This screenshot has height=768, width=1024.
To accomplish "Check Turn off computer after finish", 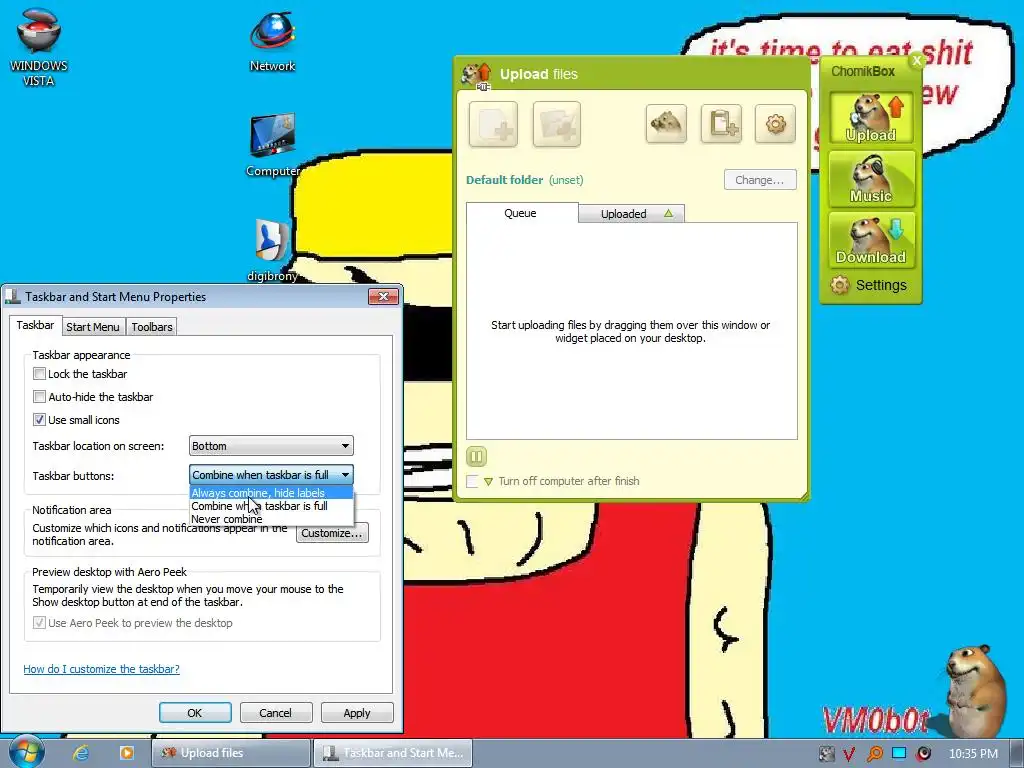I will click(x=472, y=482).
